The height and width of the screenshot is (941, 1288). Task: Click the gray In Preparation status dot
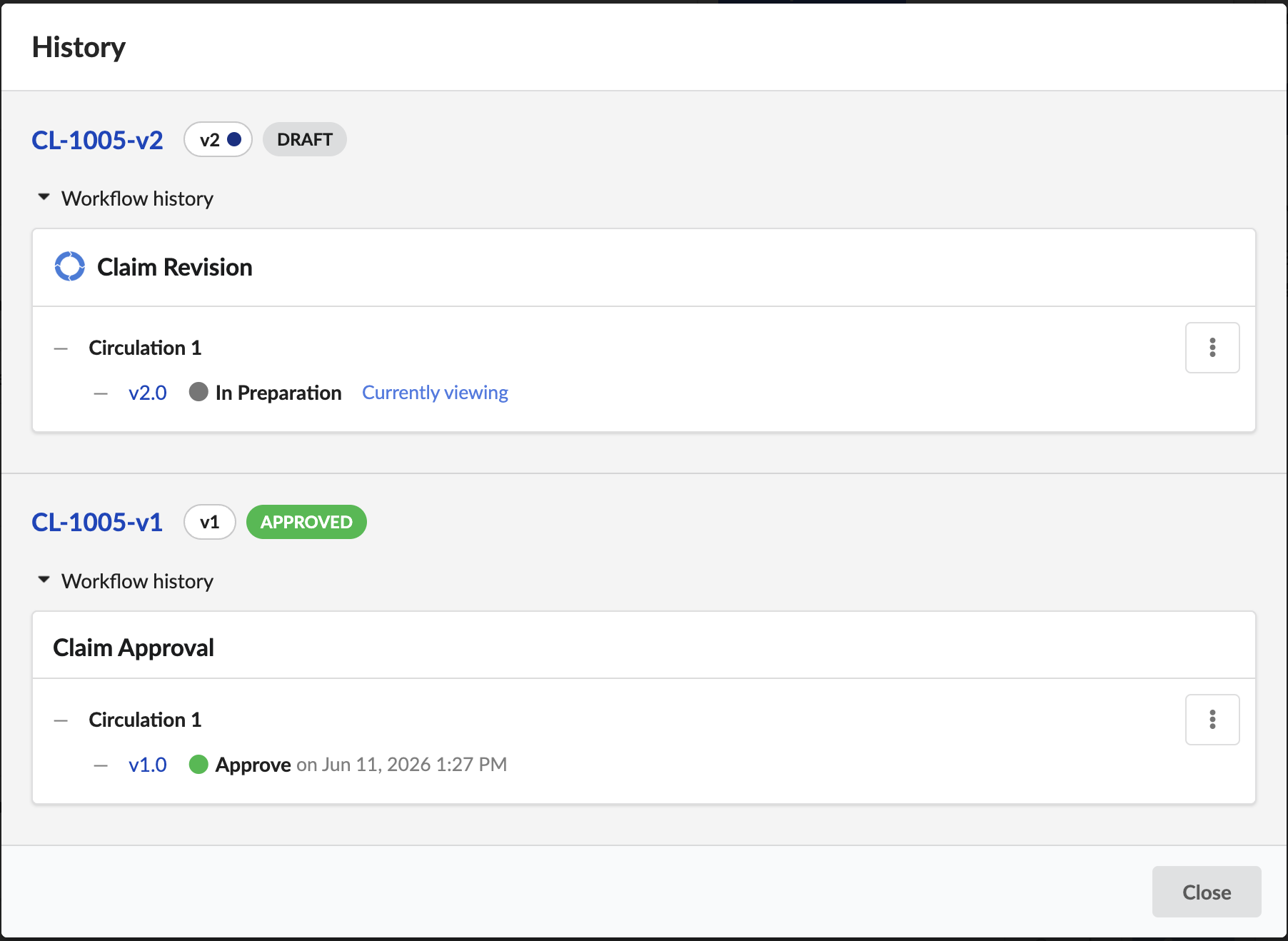coord(198,392)
